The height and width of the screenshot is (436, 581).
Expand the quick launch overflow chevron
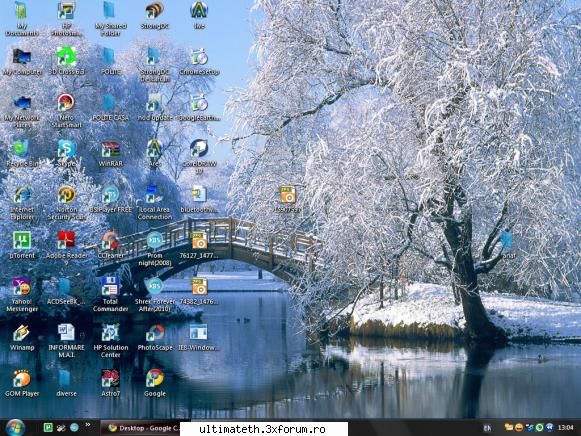(x=88, y=425)
